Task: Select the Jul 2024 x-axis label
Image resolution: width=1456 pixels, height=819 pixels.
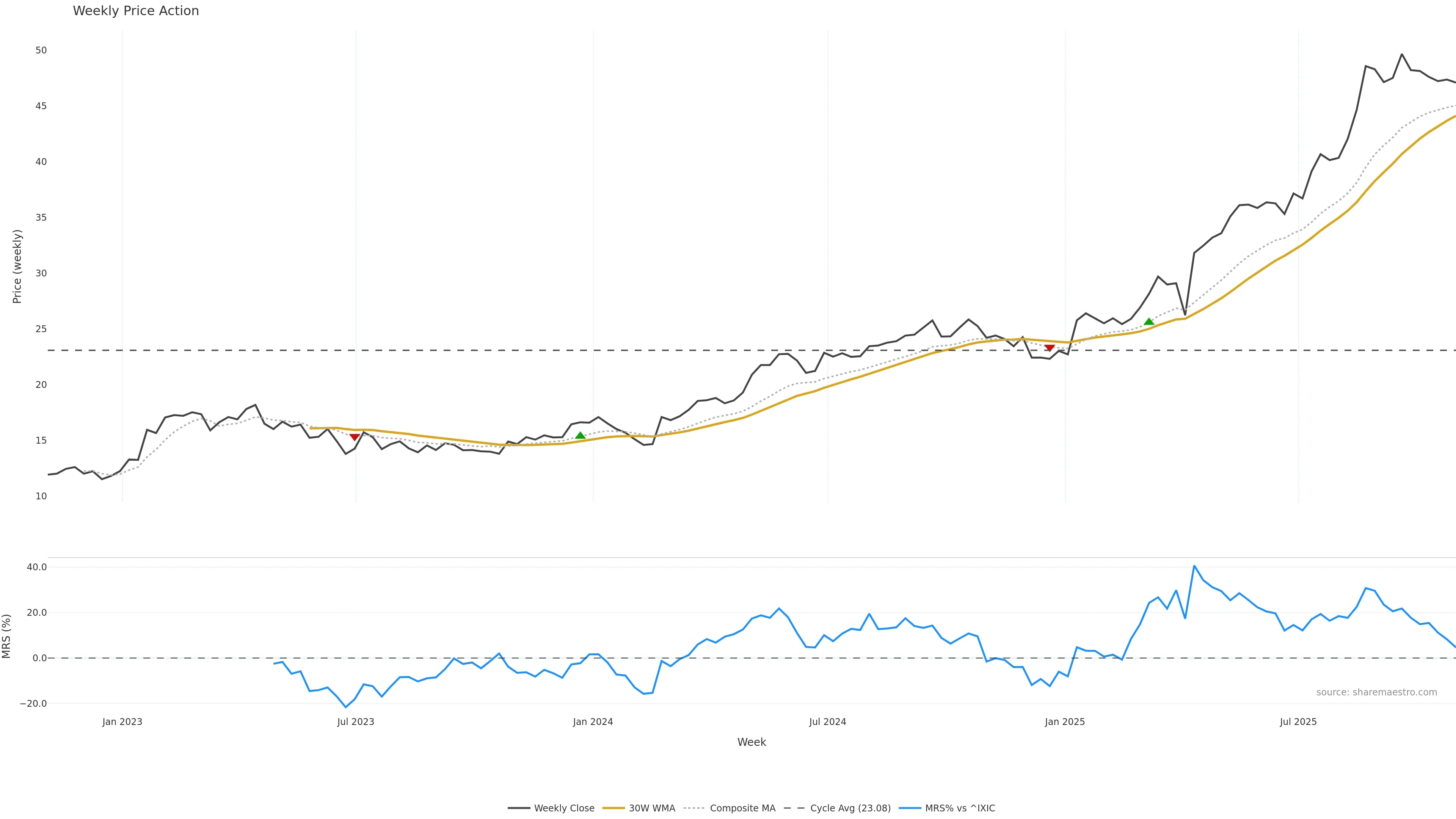Action: pyautogui.click(x=827, y=722)
